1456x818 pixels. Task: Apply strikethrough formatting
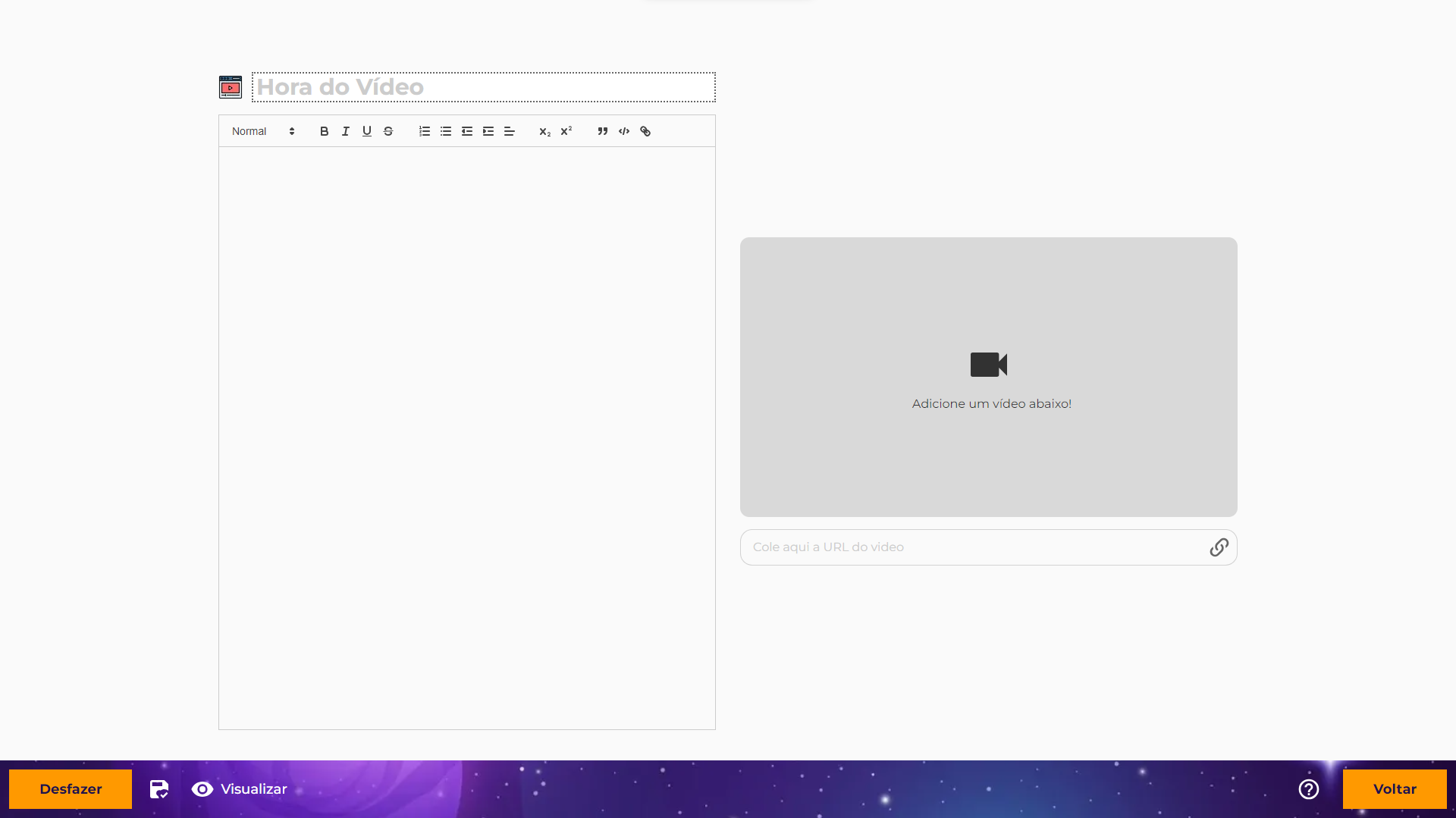388,131
